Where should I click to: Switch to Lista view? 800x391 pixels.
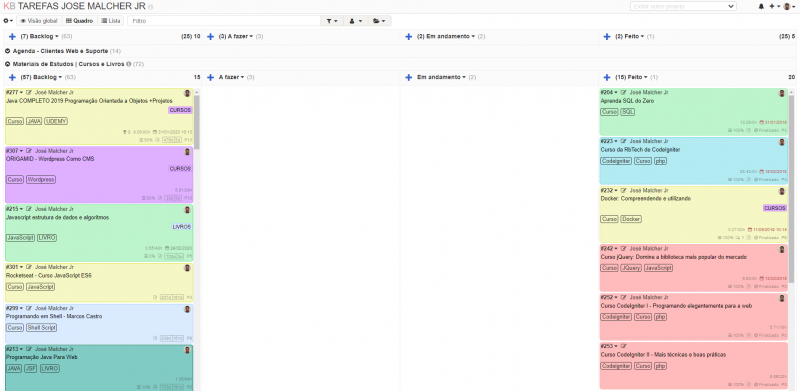pos(111,21)
